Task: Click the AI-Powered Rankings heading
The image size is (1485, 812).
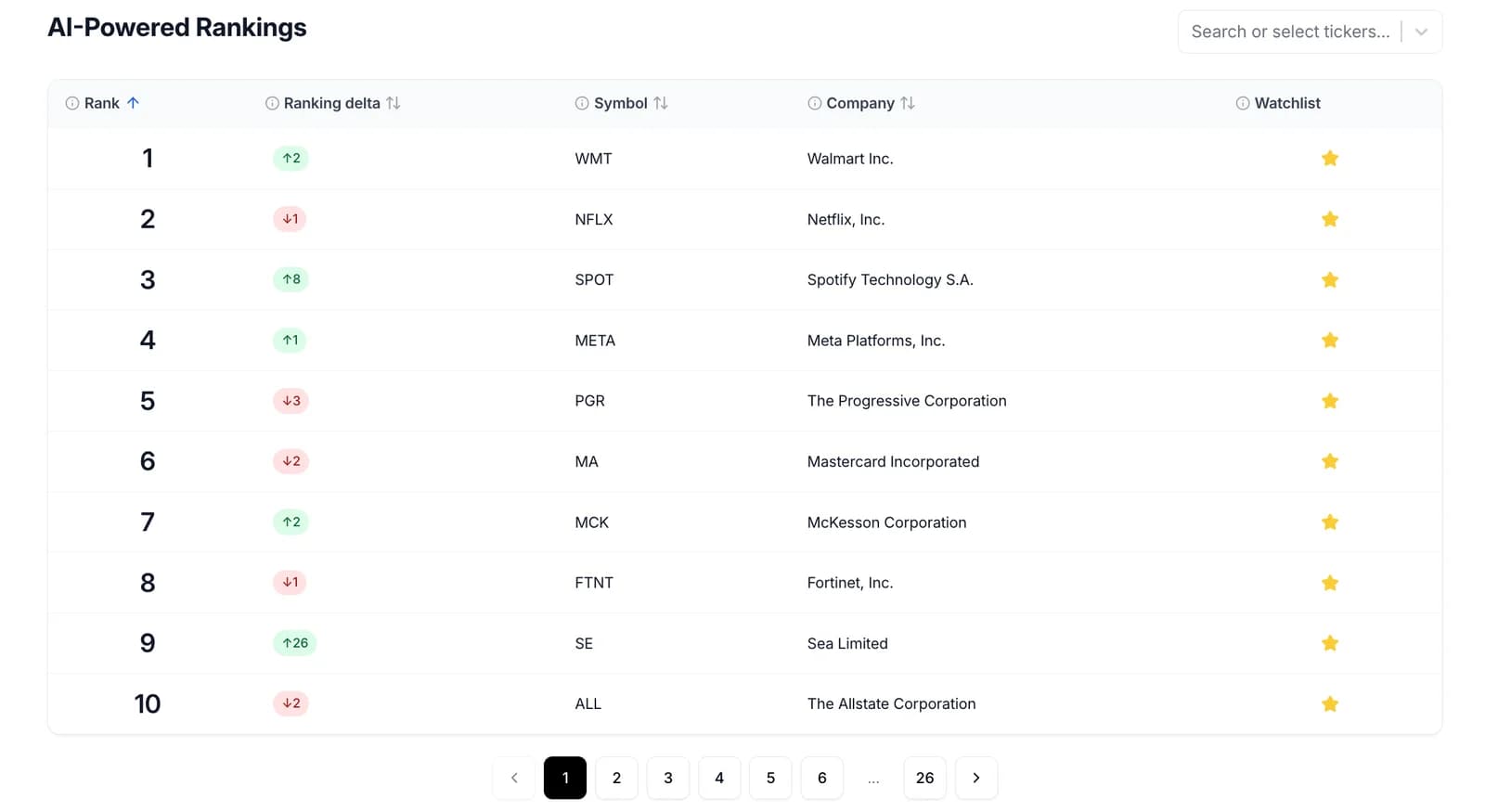Action: (177, 28)
